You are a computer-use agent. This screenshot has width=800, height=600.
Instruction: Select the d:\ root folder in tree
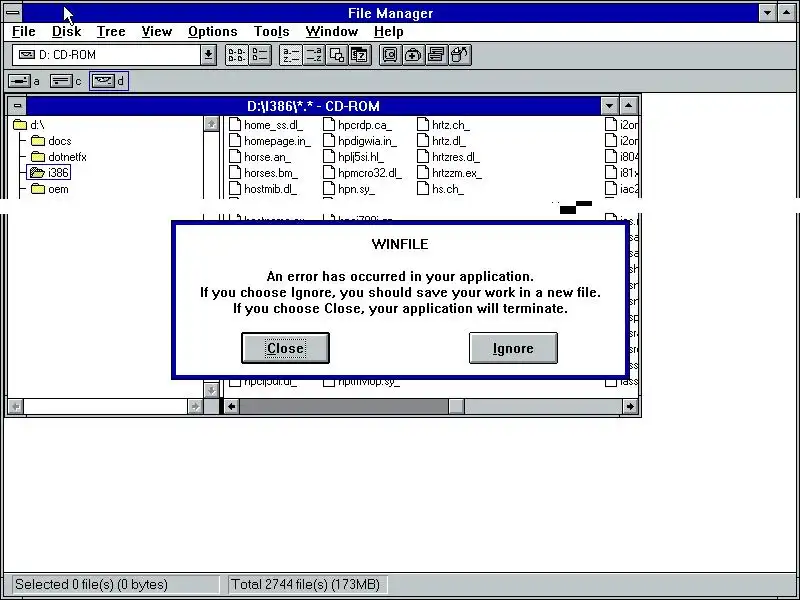pyautogui.click(x=29, y=125)
